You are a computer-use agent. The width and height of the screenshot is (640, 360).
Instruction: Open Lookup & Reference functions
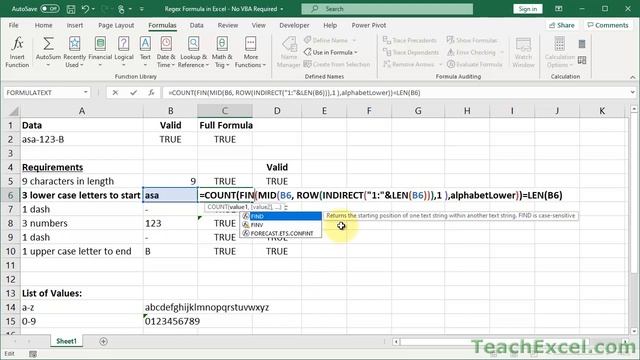(x=193, y=52)
